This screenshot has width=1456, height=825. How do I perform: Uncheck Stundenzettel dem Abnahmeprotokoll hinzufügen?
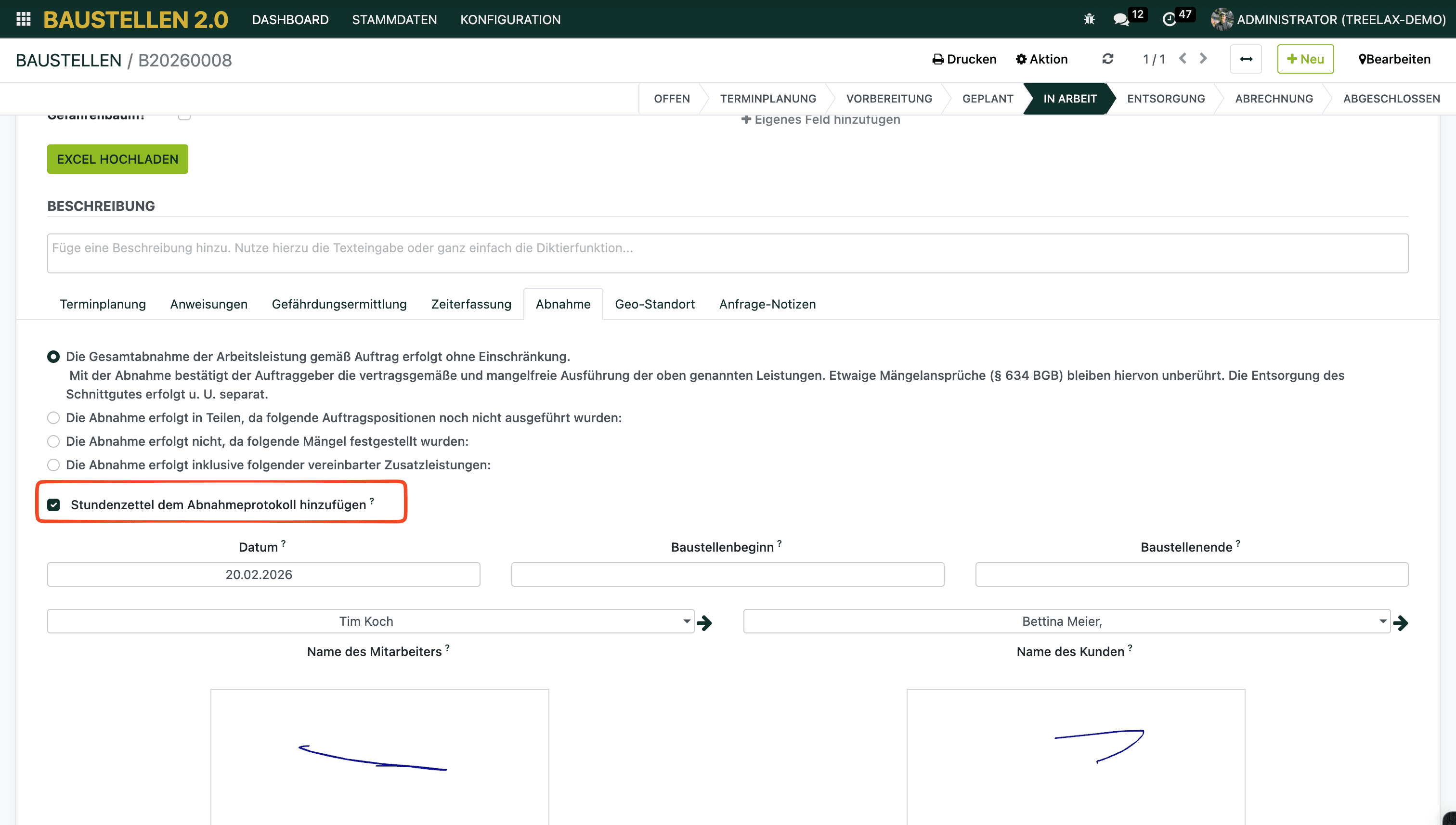53,505
